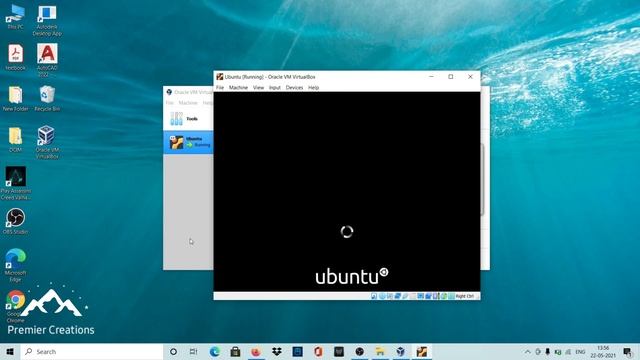Open the Help menu in VM window

[313, 87]
